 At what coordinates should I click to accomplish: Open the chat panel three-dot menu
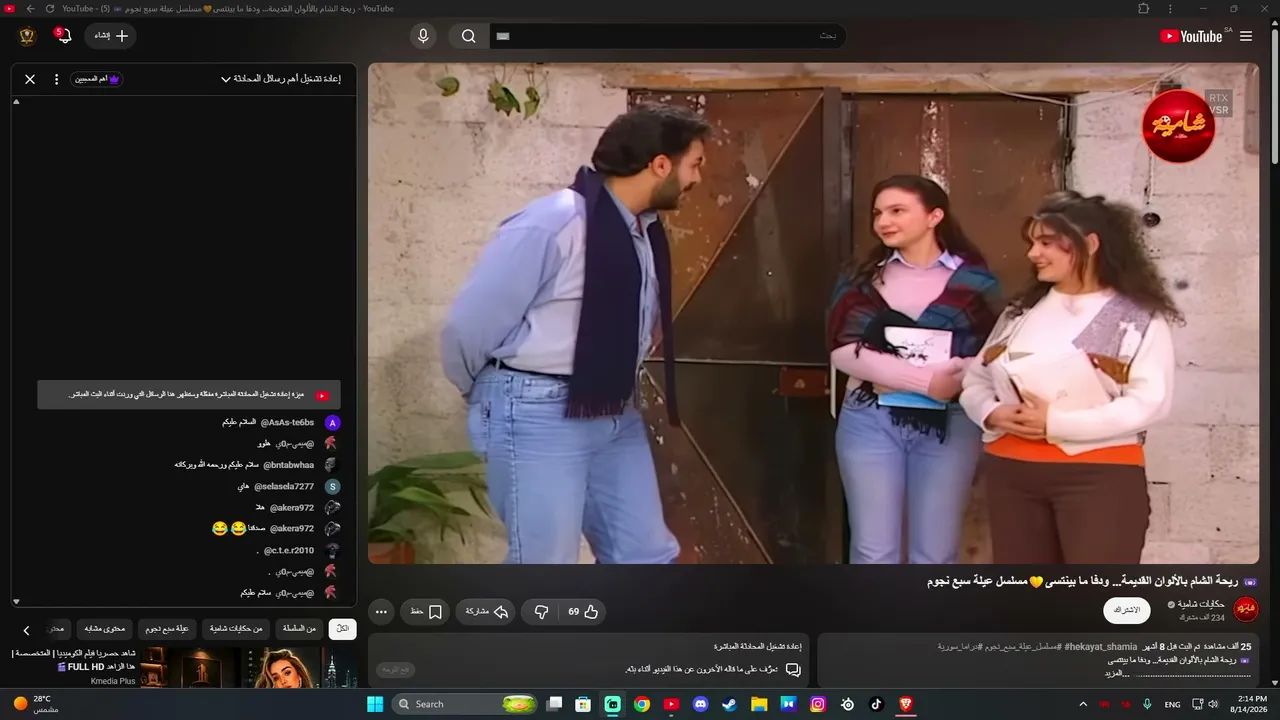click(56, 79)
